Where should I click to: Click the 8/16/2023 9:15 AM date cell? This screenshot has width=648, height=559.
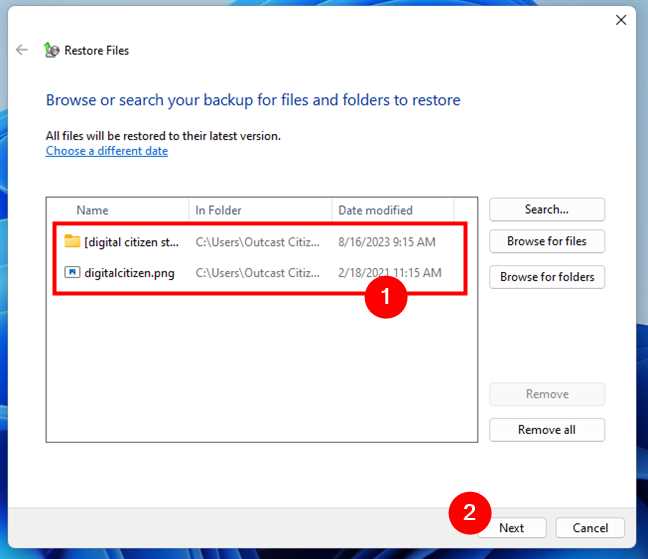386,242
